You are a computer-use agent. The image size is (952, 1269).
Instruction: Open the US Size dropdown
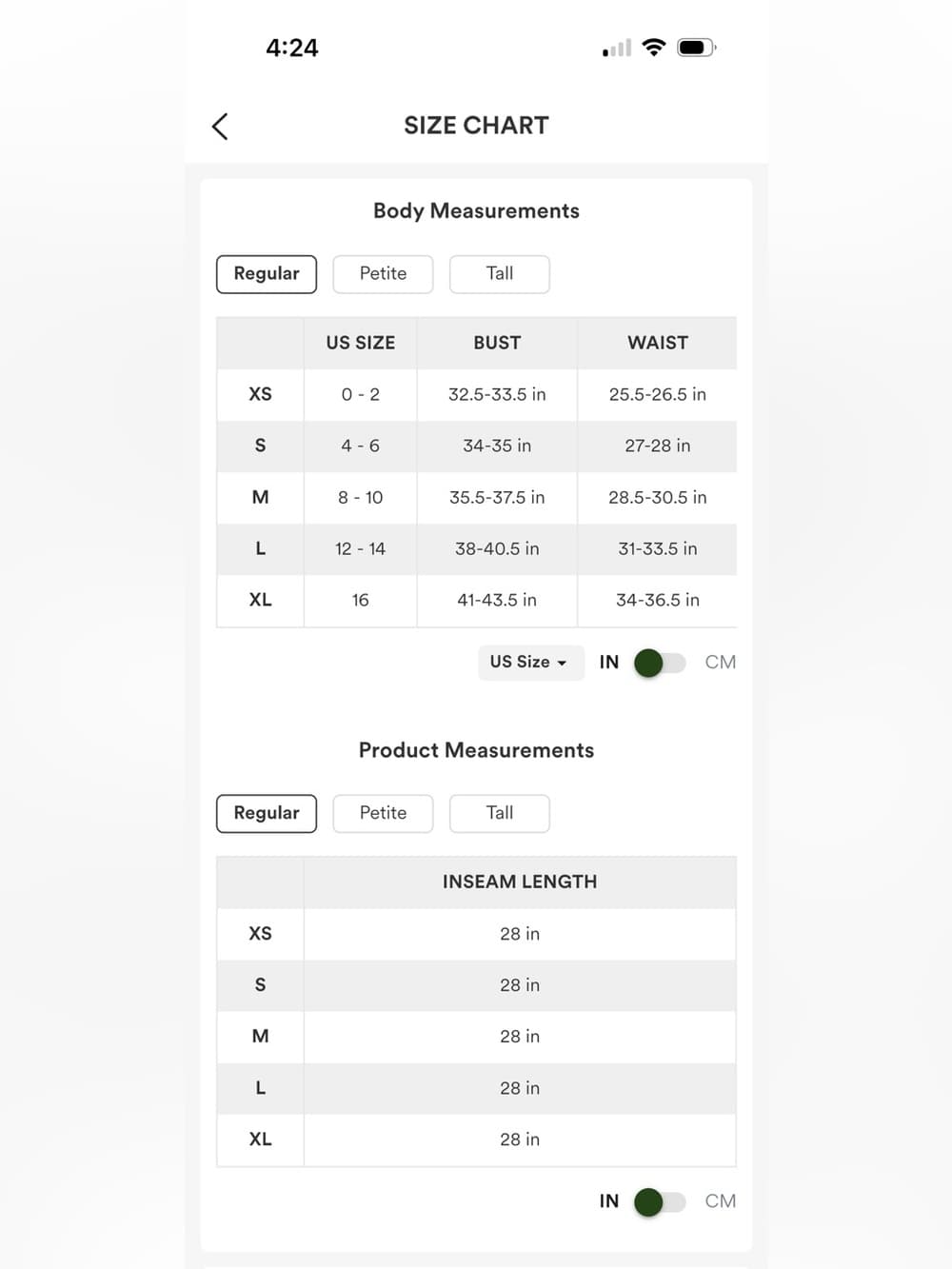[531, 663]
